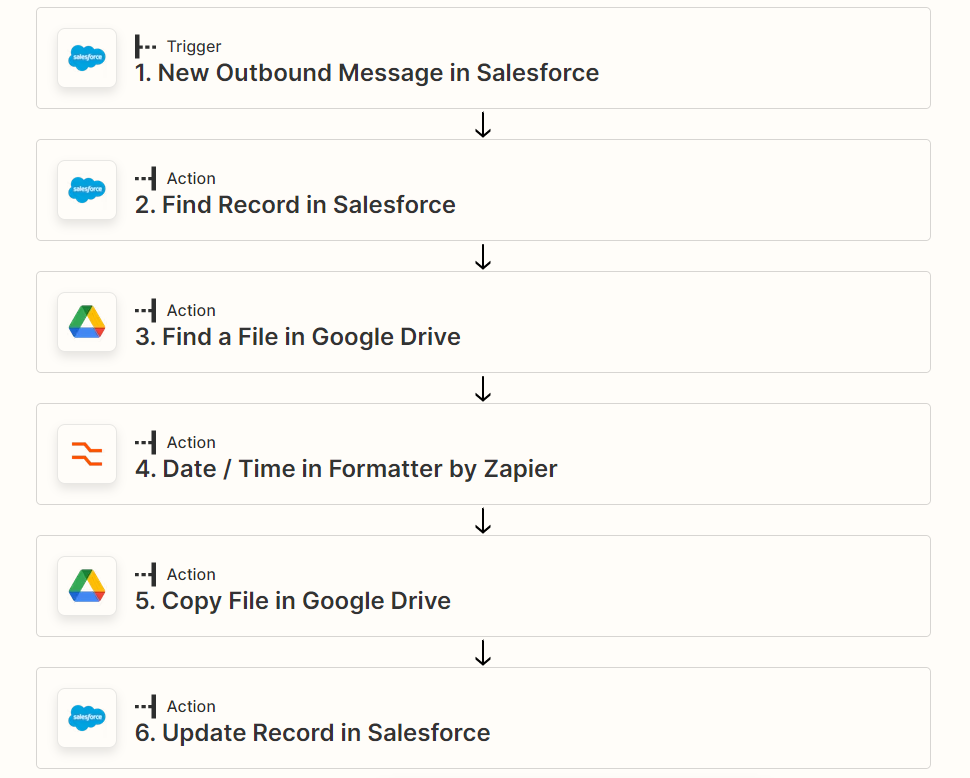The image size is (970, 778).
Task: Click the action symbol in step 2
Action: (145, 179)
